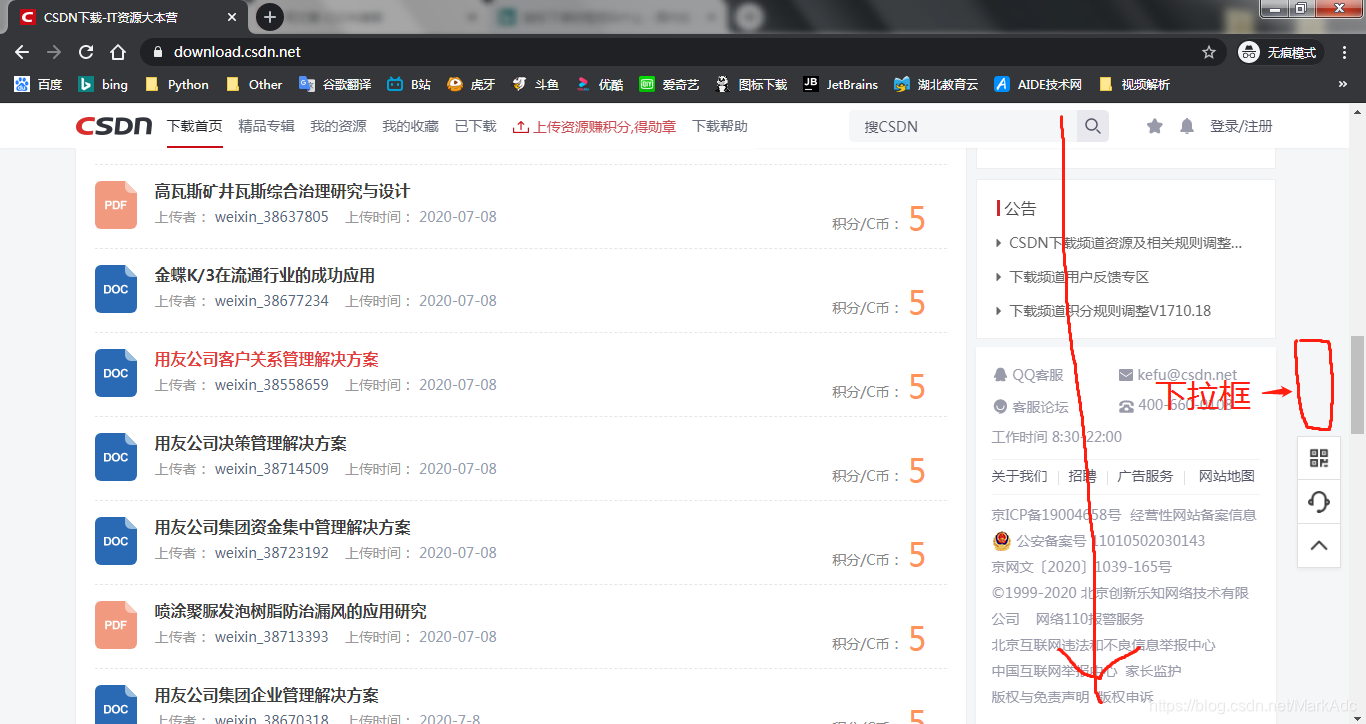Open 视频解析 bookmark folder

pos(1134,85)
